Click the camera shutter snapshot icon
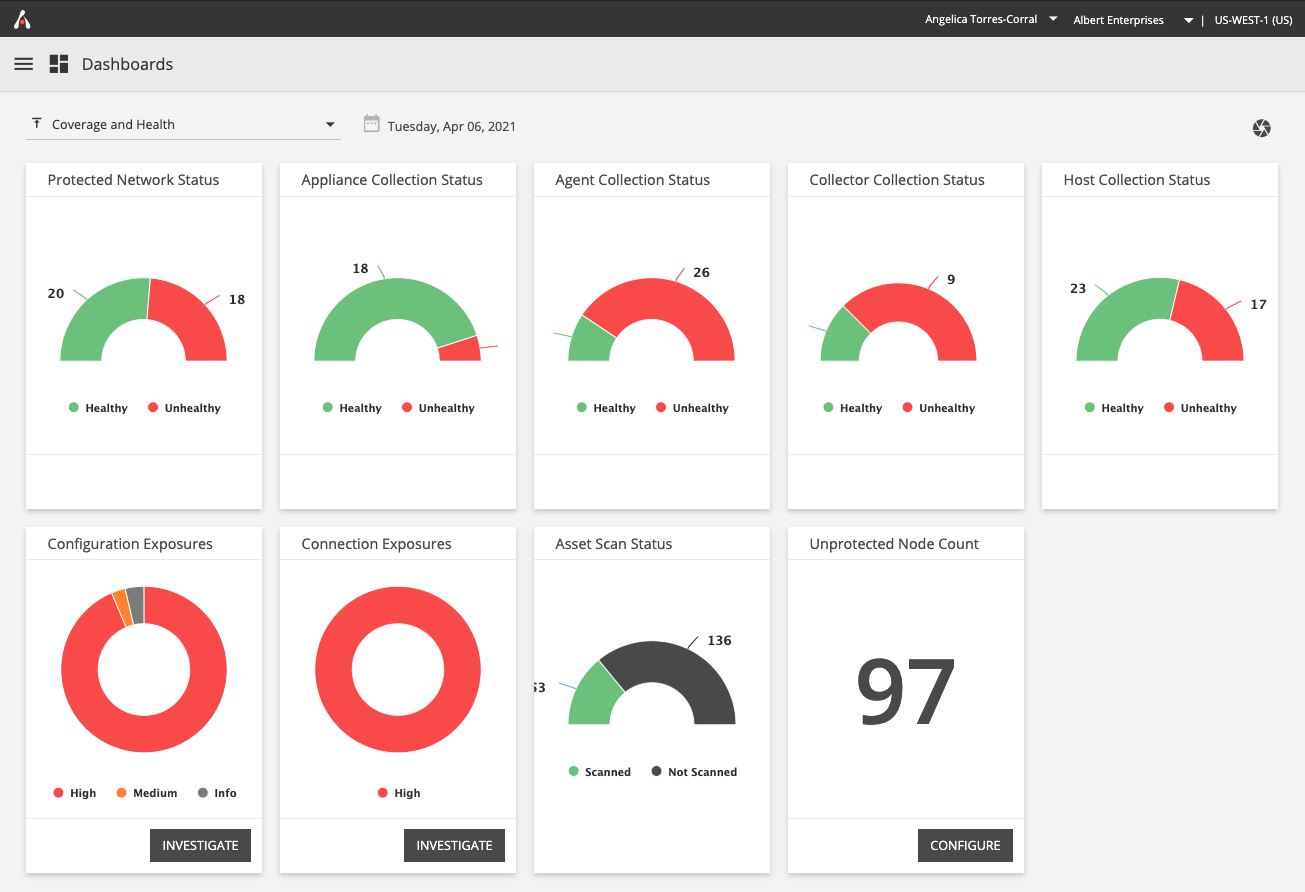Screen dimensions: 1305x892 tap(1261, 128)
